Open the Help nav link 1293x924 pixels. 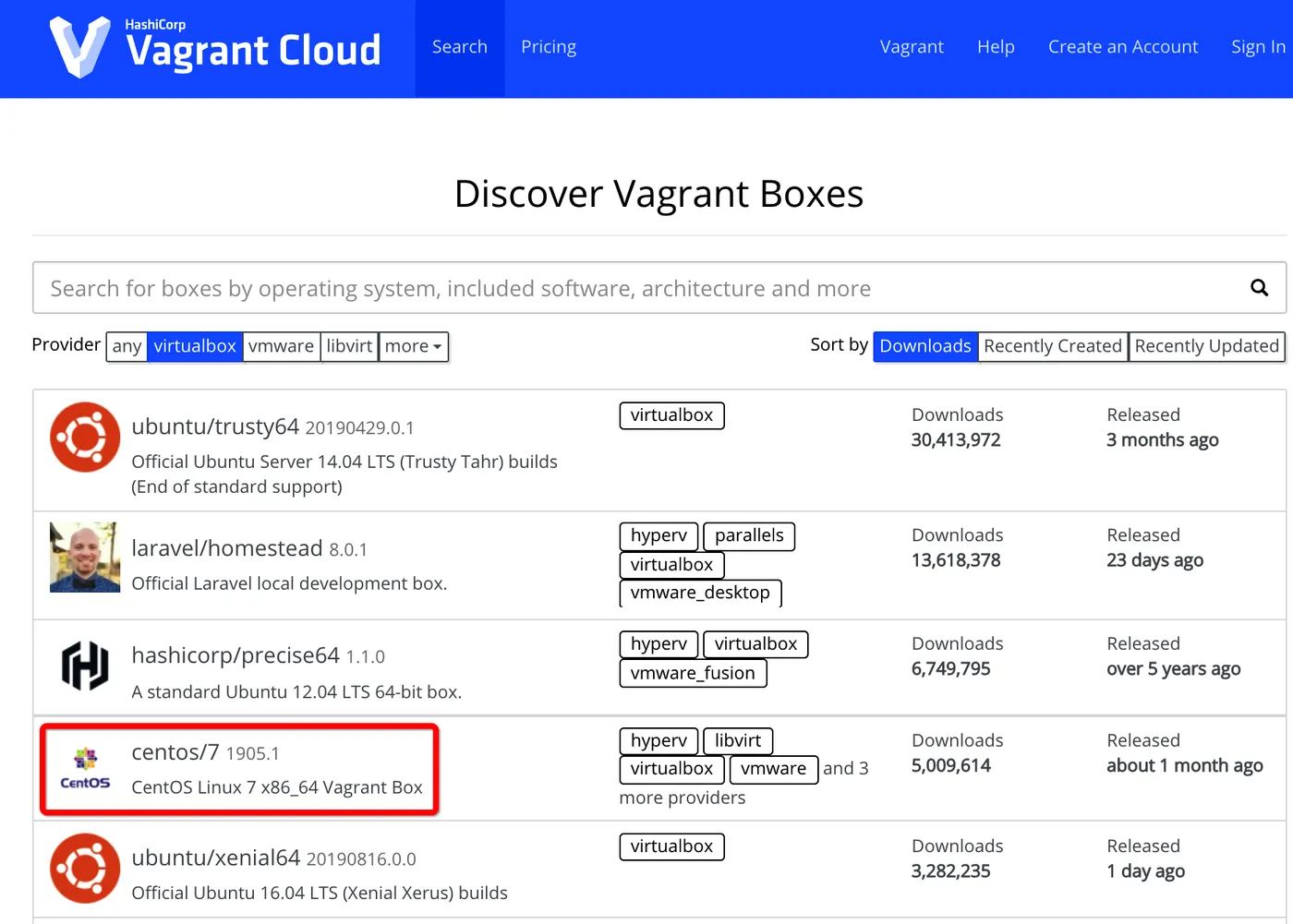pos(996,47)
